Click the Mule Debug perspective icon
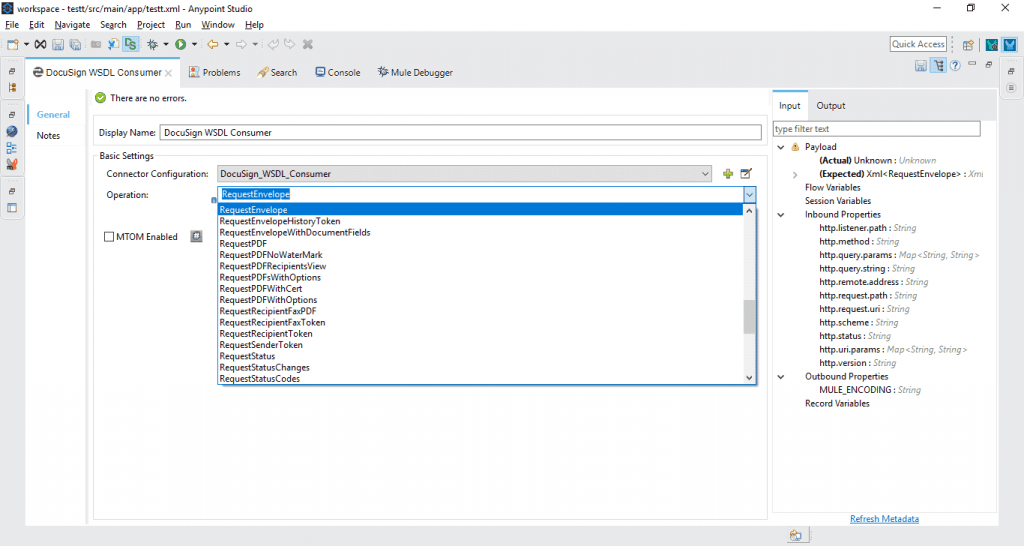Image resolution: width=1024 pixels, height=546 pixels. 992,44
